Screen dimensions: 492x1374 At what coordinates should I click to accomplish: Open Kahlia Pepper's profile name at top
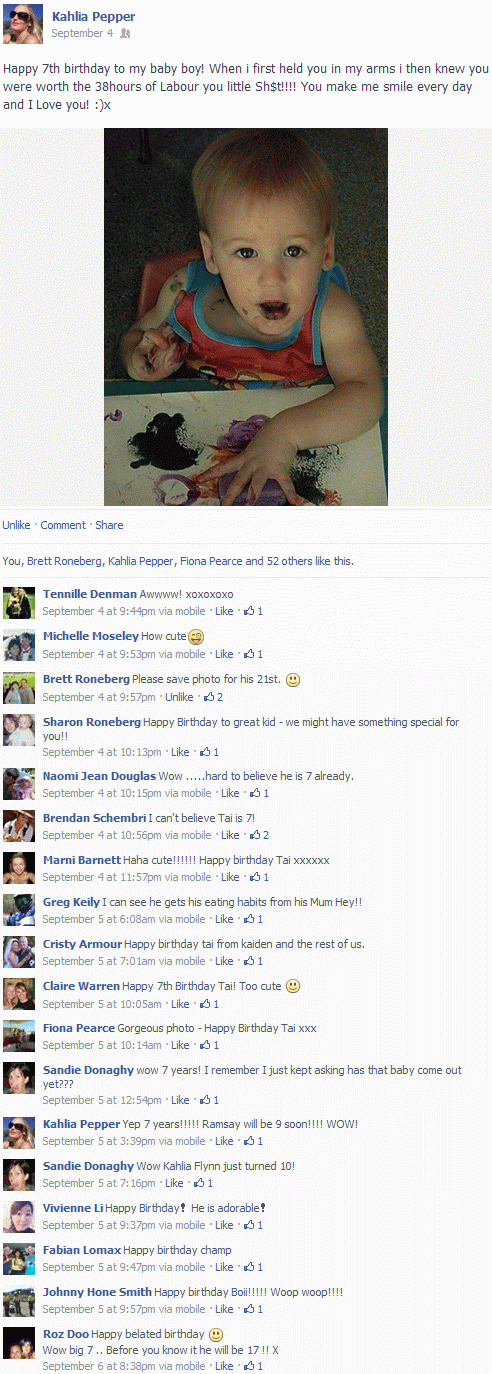(93, 17)
